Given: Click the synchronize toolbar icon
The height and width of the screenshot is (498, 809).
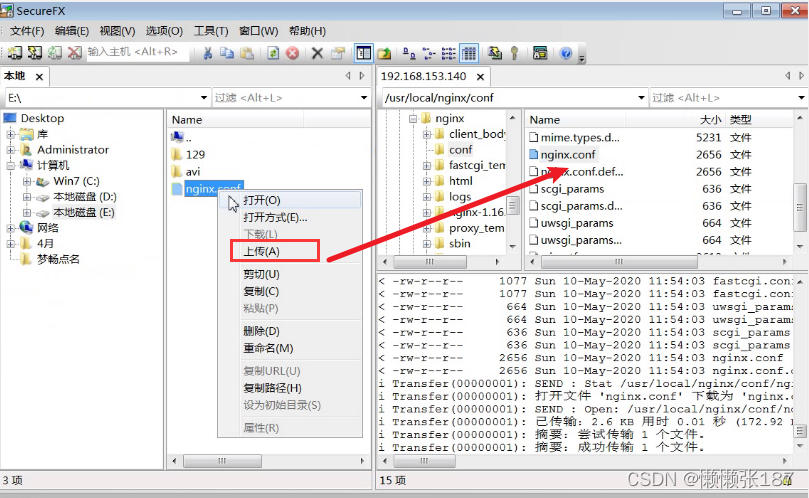Looking at the screenshot, I should click(x=495, y=53).
